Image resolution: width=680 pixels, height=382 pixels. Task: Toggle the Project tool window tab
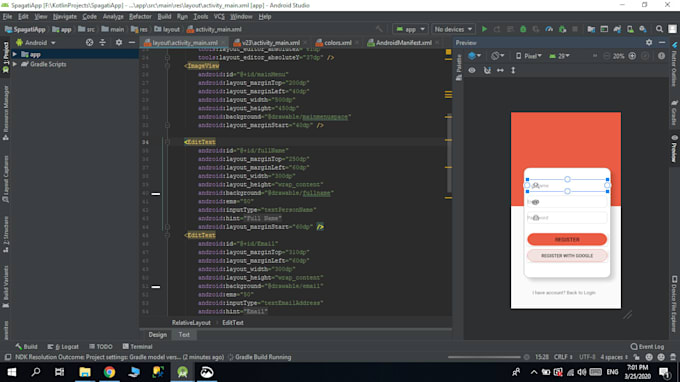(x=6, y=57)
